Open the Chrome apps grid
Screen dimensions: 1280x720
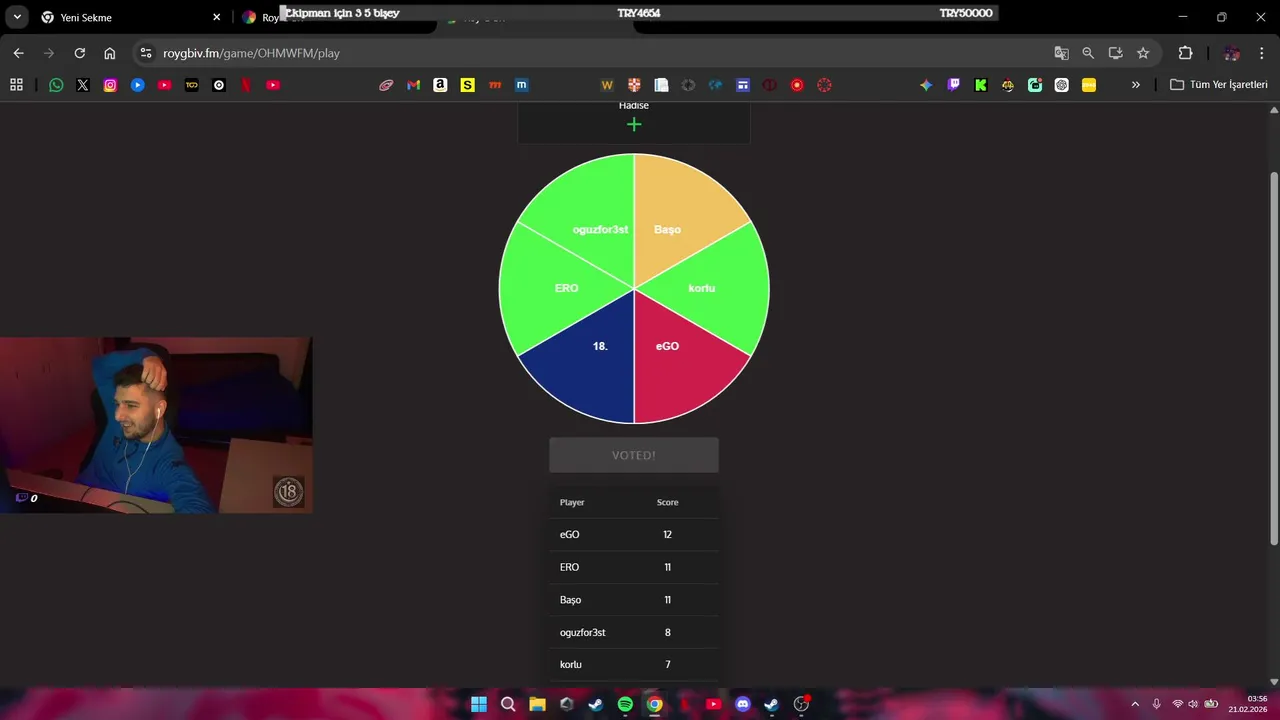coord(16,85)
